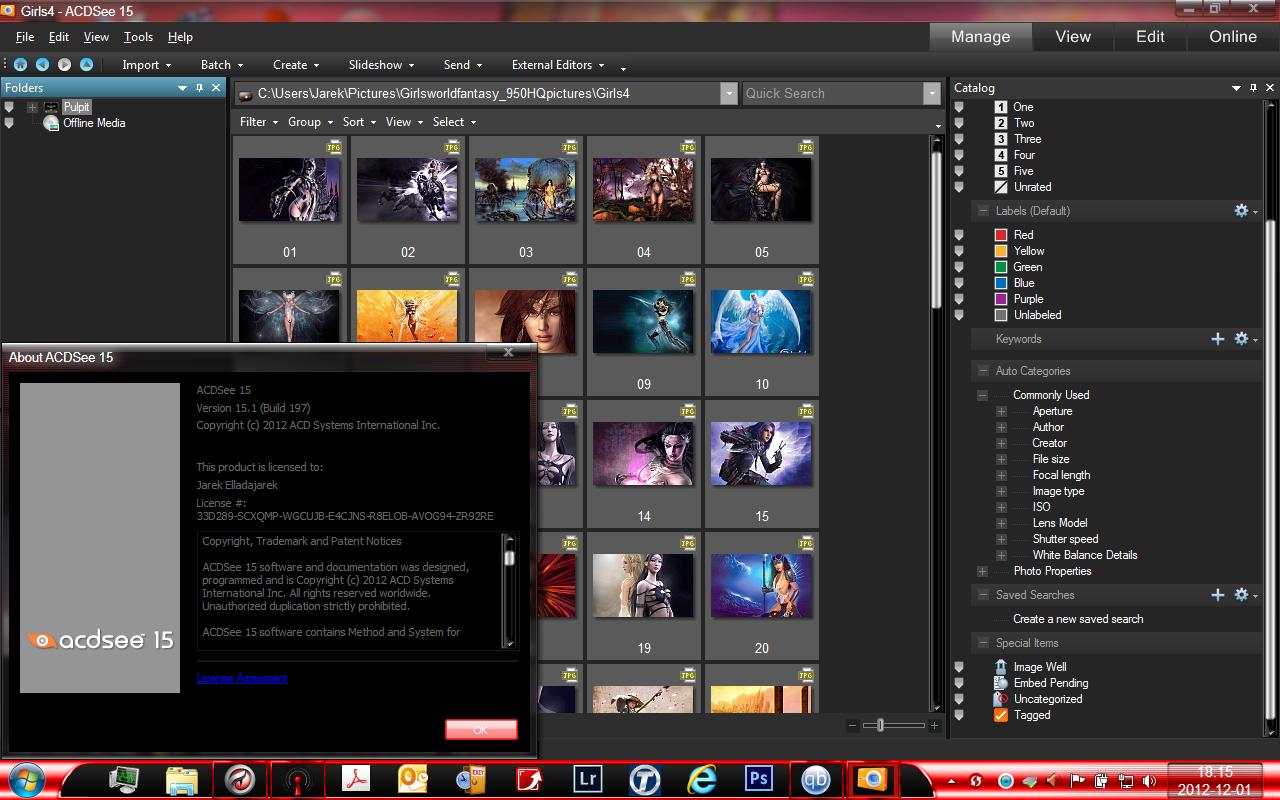1280x800 pixels.
Task: Open Internet Explorer from taskbar
Action: [703, 779]
